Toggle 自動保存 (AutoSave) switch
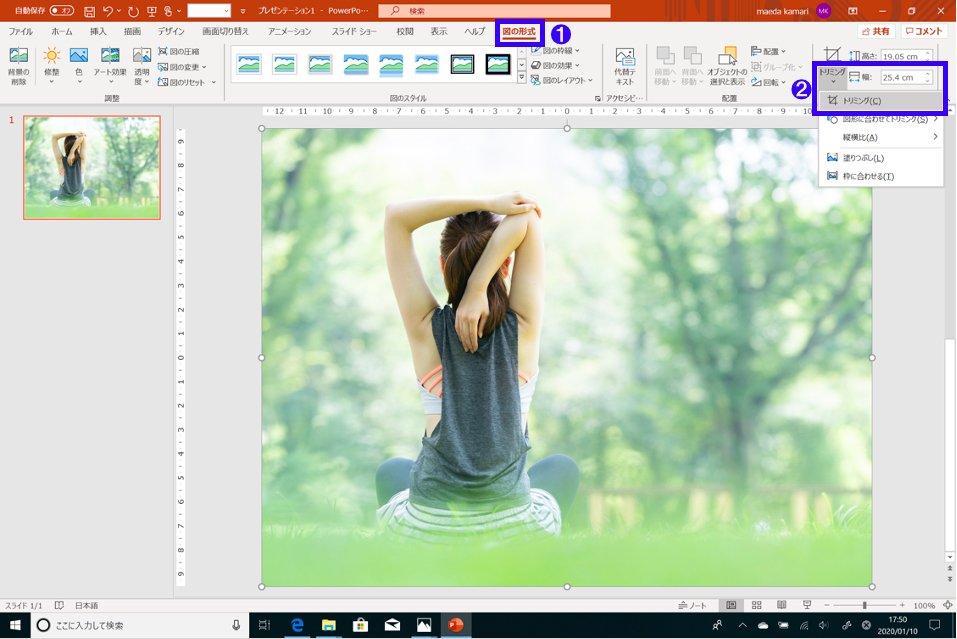The height and width of the screenshot is (639, 957). point(62,11)
